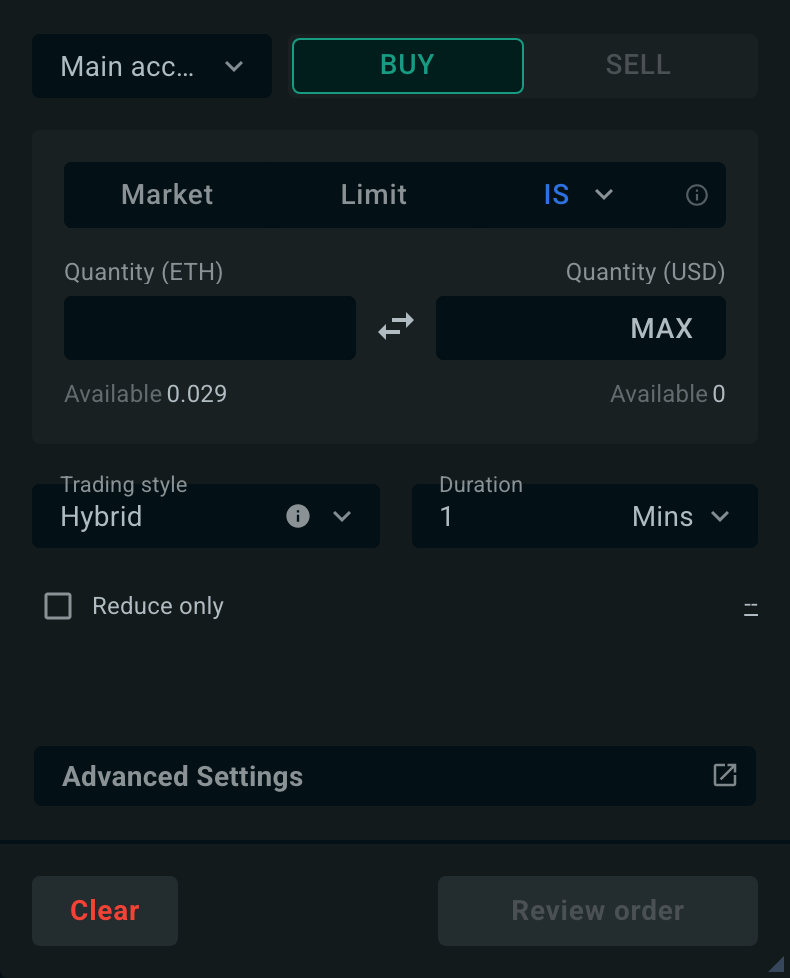
Task: Click the red Clear button
Action: tap(105, 911)
